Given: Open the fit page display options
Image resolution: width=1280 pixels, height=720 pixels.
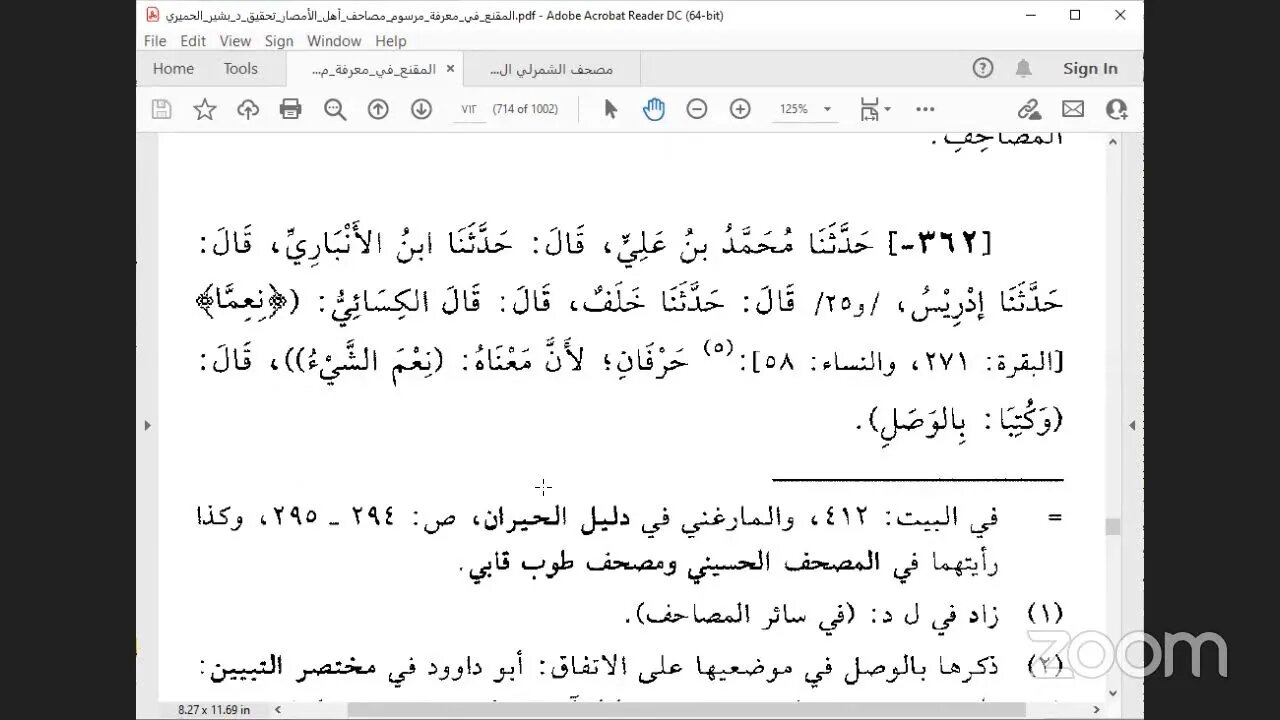Looking at the screenshot, I should tap(875, 109).
